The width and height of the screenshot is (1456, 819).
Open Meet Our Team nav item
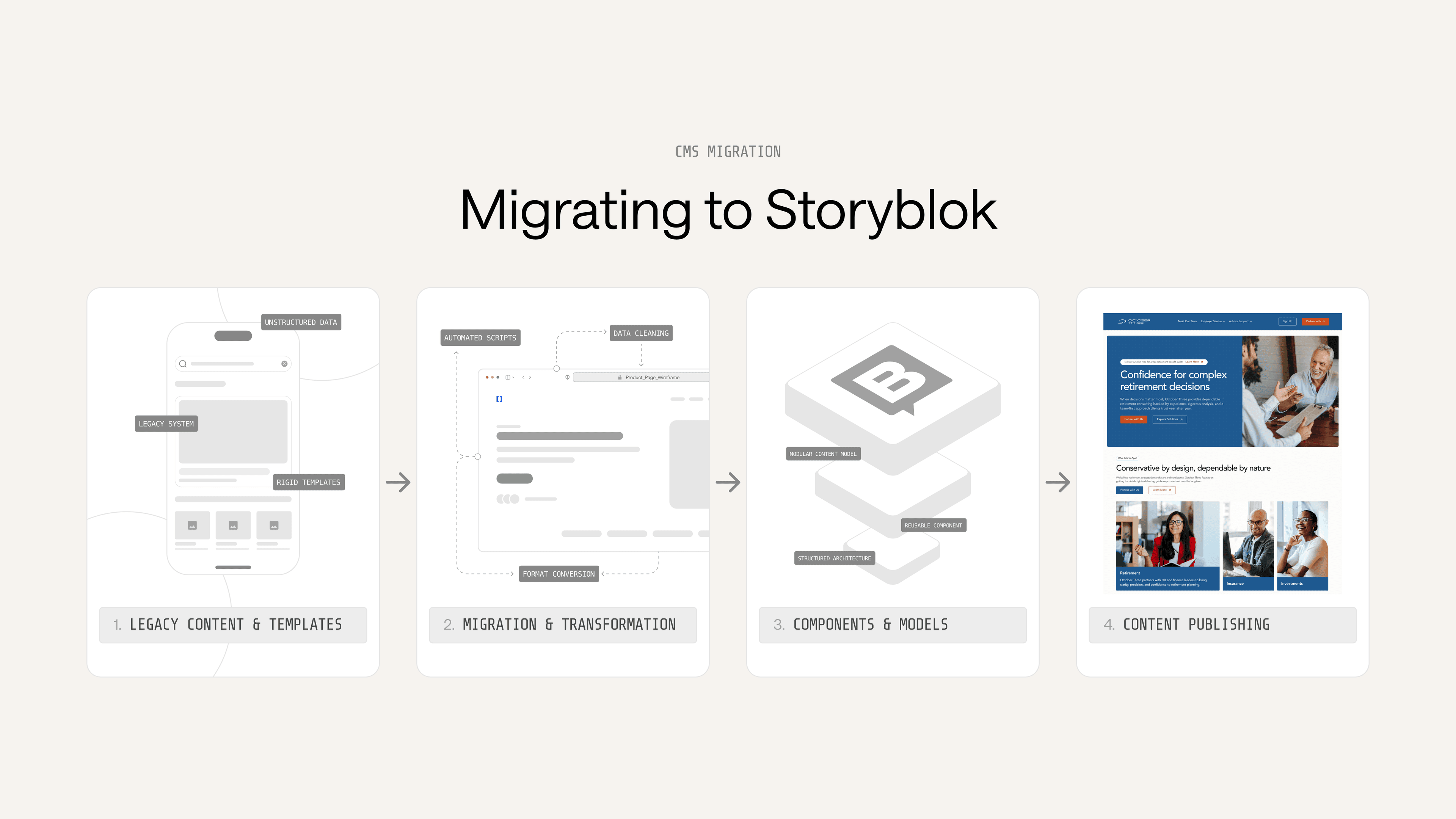1187,321
